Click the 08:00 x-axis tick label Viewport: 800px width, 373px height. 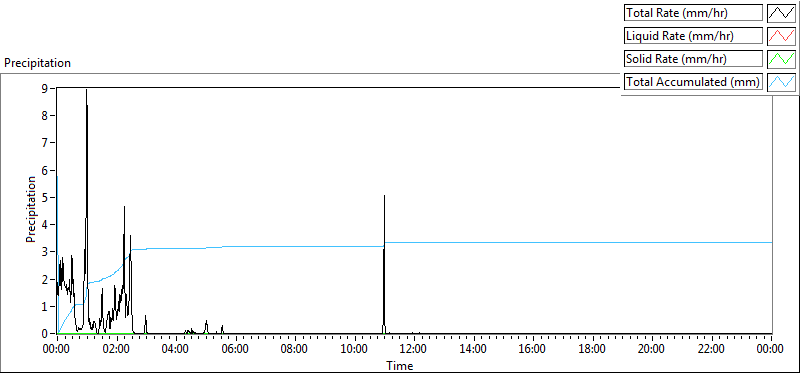pyautogui.click(x=295, y=350)
